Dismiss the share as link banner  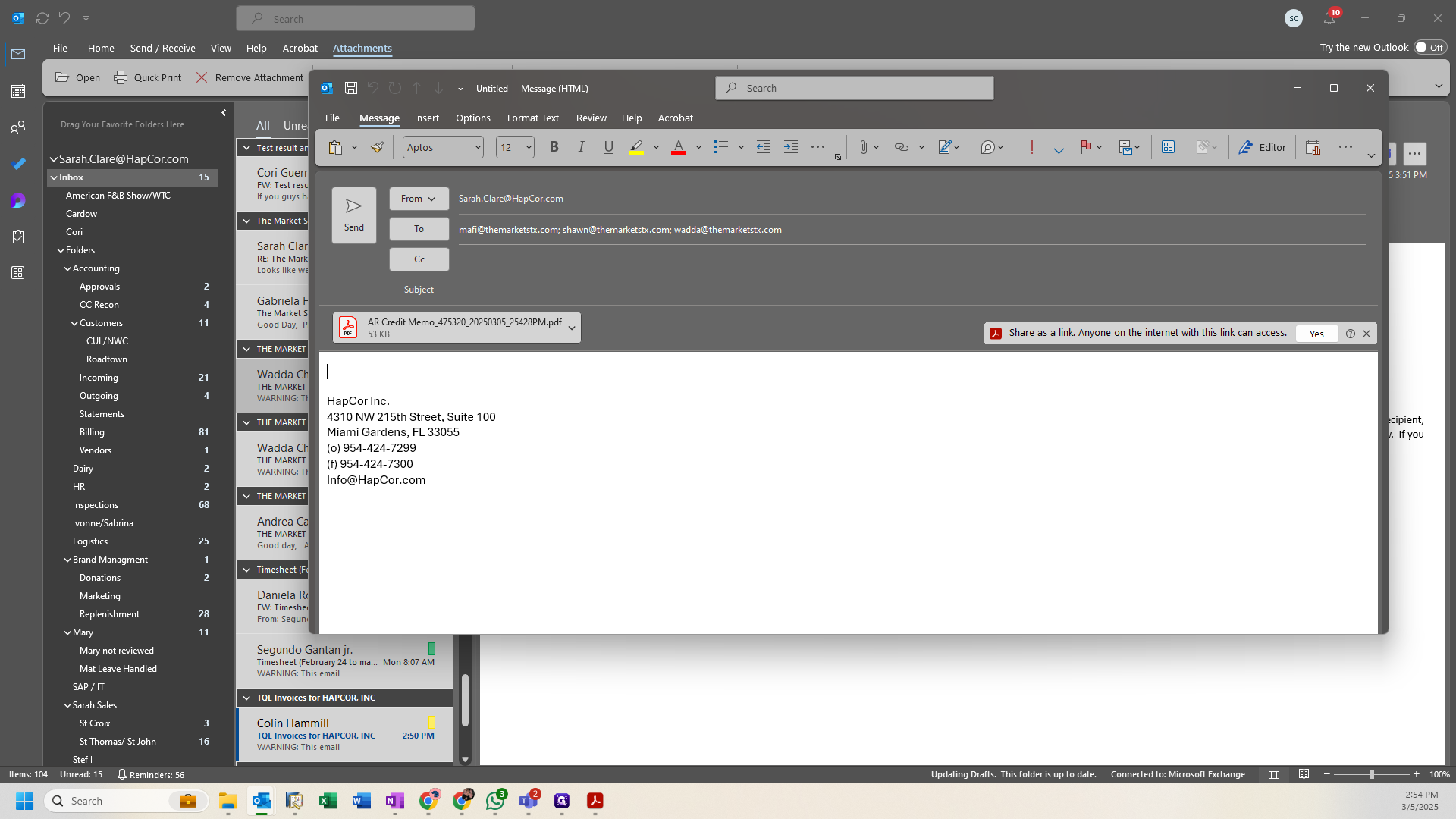(x=1367, y=334)
